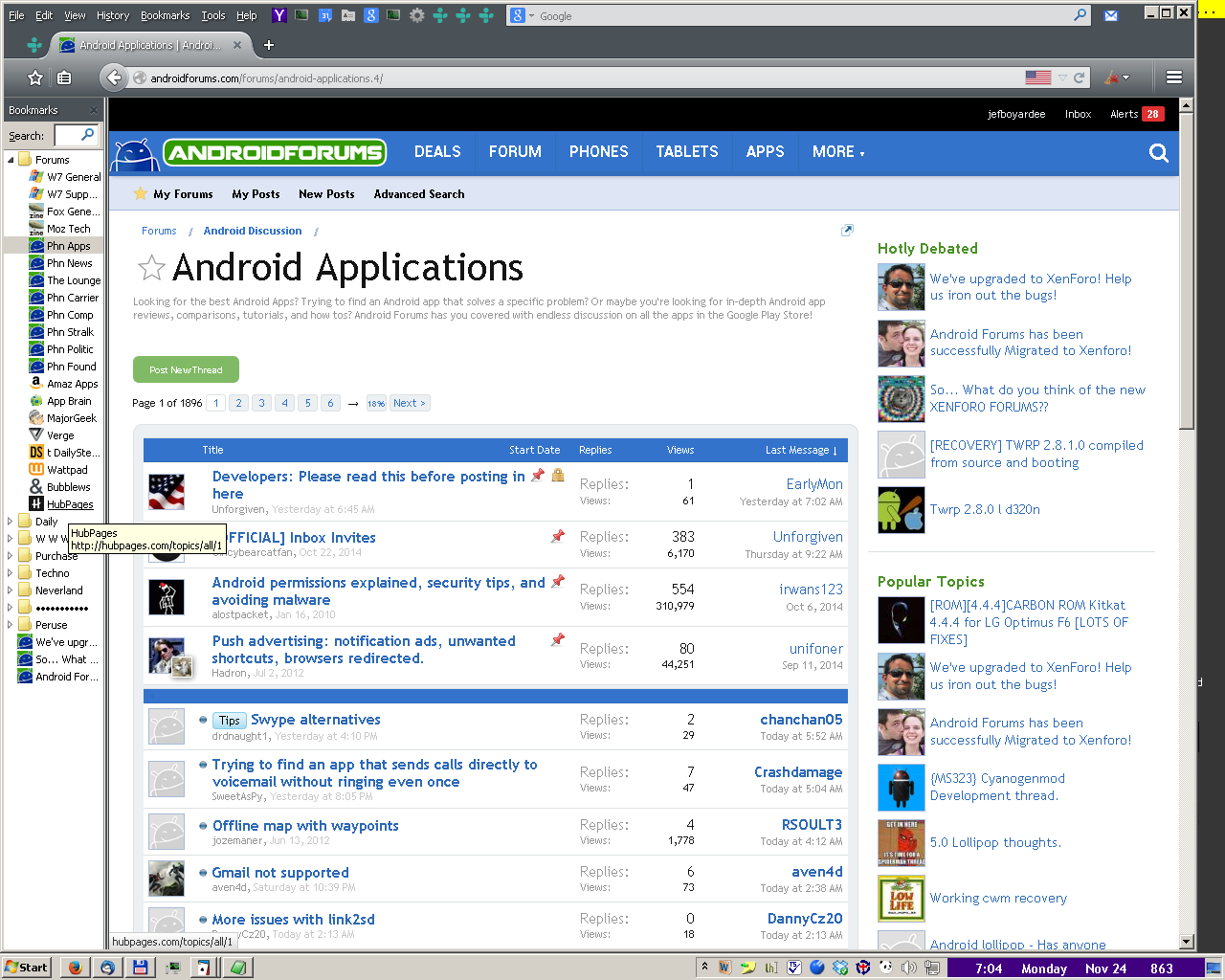Click the Phn Apps bookmark in sidebar
This screenshot has height=980, width=1225.
pos(68,246)
